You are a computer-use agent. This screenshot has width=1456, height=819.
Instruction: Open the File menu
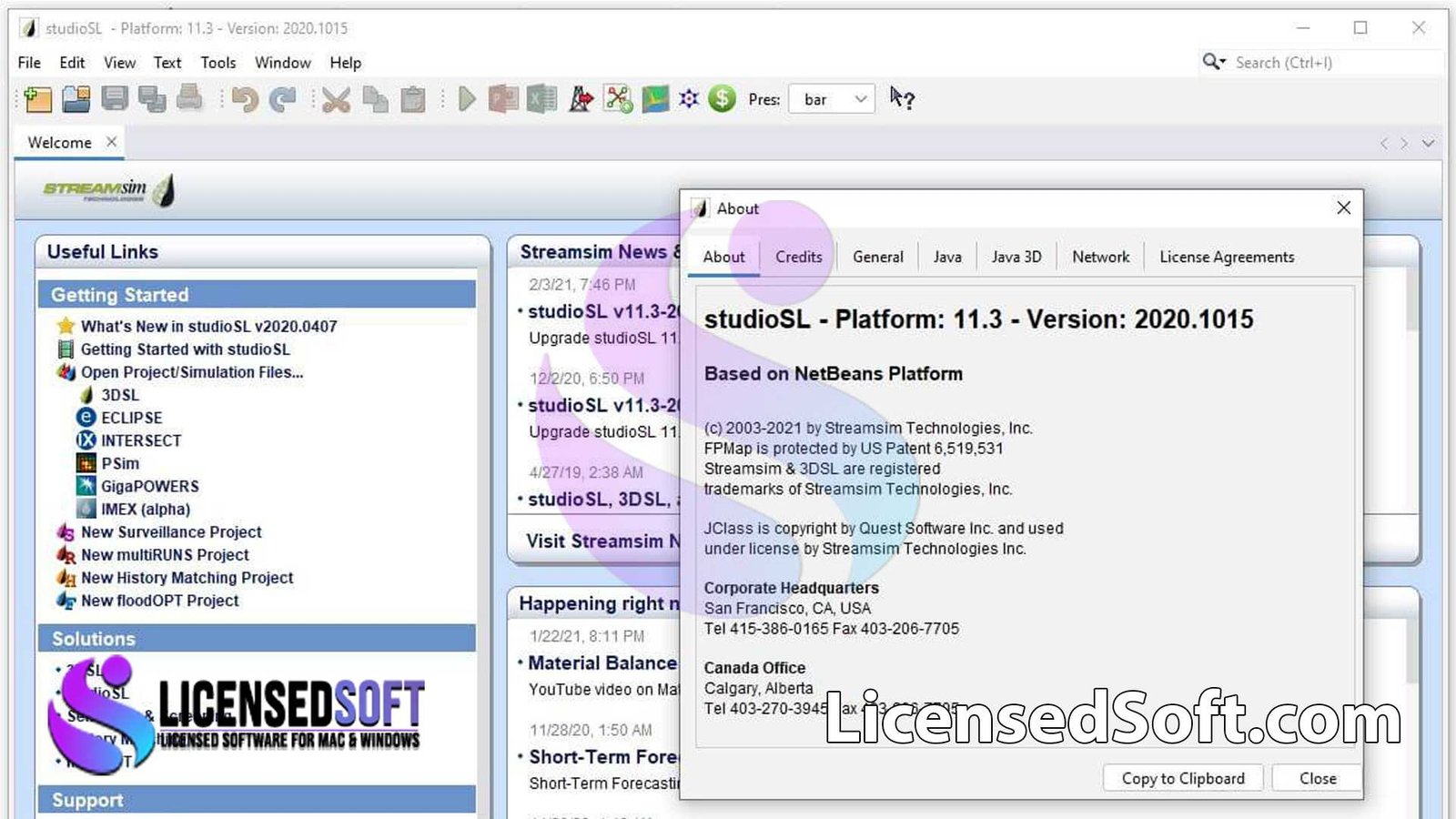click(29, 62)
